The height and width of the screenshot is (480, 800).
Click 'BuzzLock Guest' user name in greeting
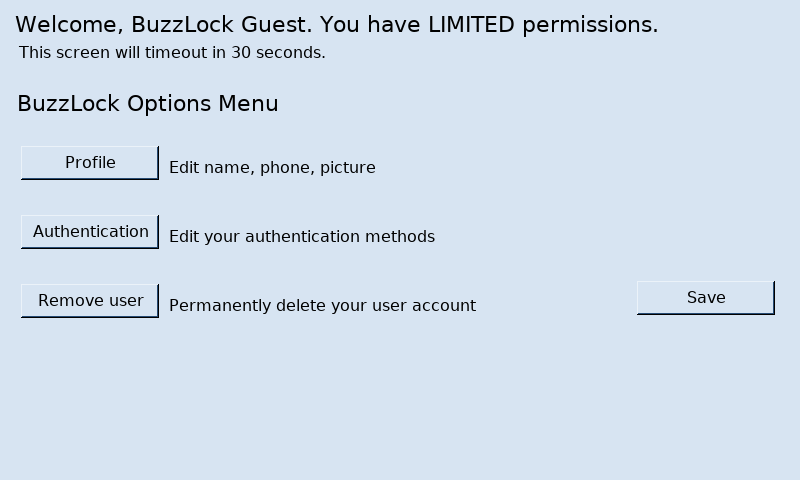221,25
